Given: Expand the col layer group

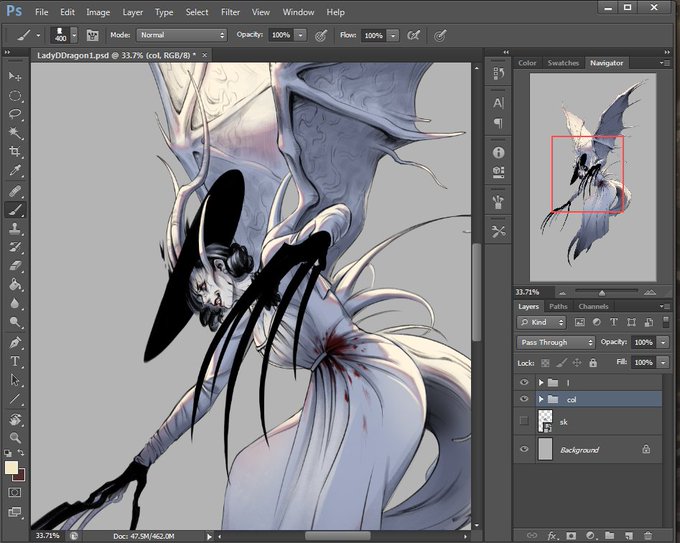Looking at the screenshot, I should tap(541, 399).
